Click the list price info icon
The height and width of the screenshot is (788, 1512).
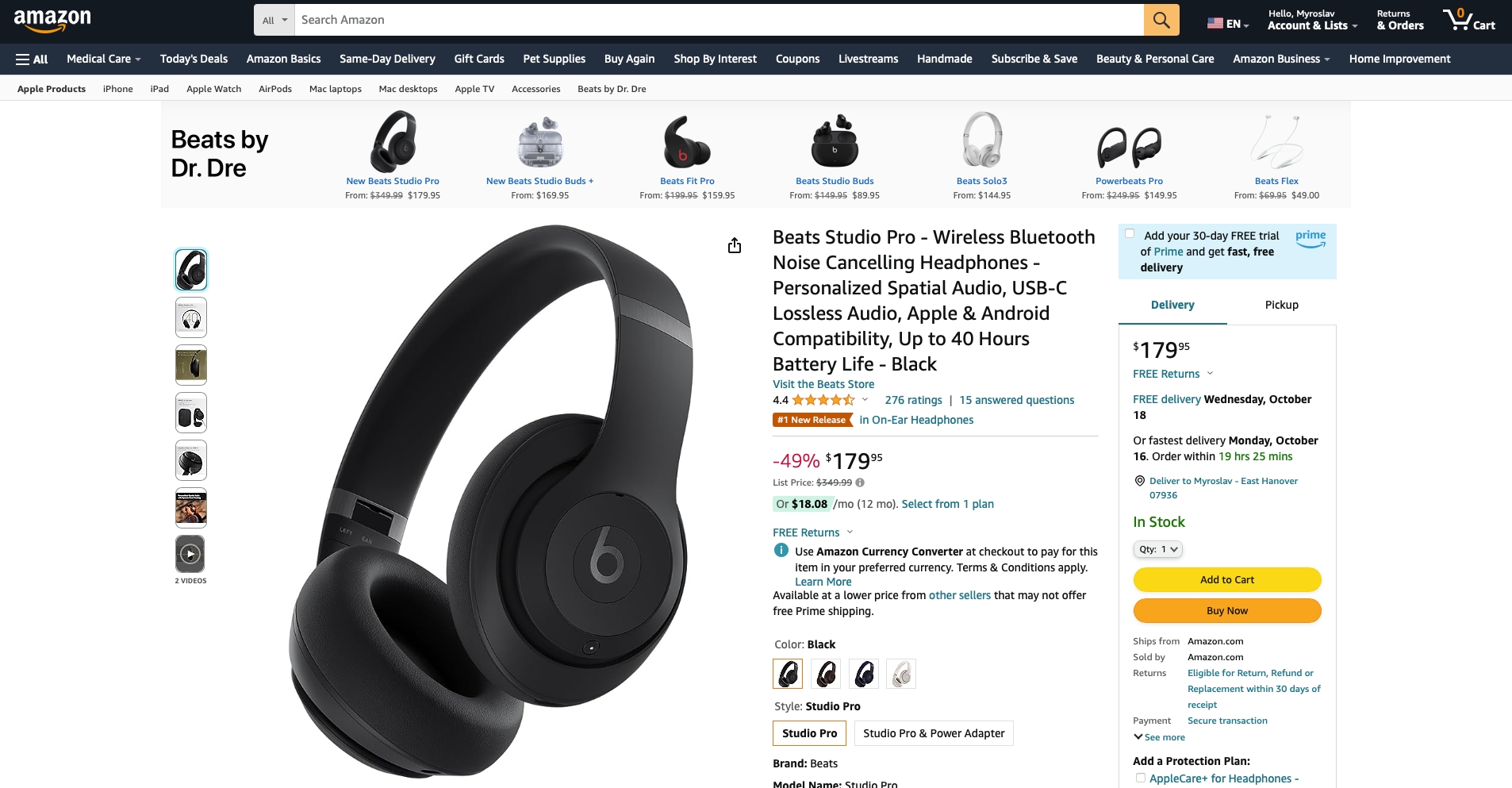pos(860,482)
